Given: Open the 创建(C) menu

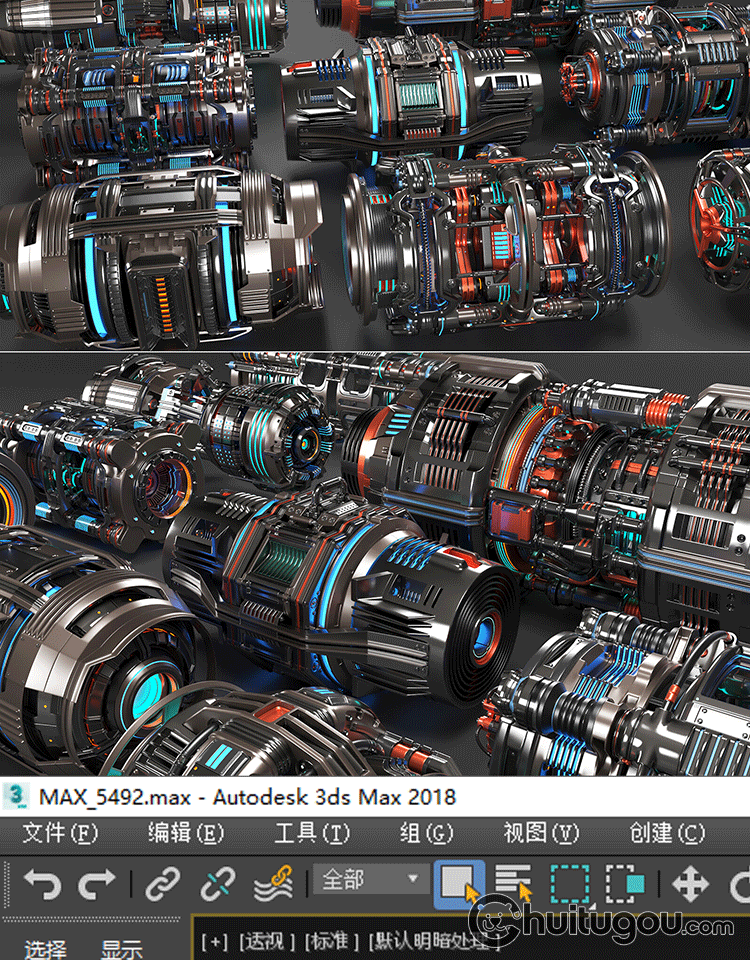Looking at the screenshot, I should click(667, 833).
